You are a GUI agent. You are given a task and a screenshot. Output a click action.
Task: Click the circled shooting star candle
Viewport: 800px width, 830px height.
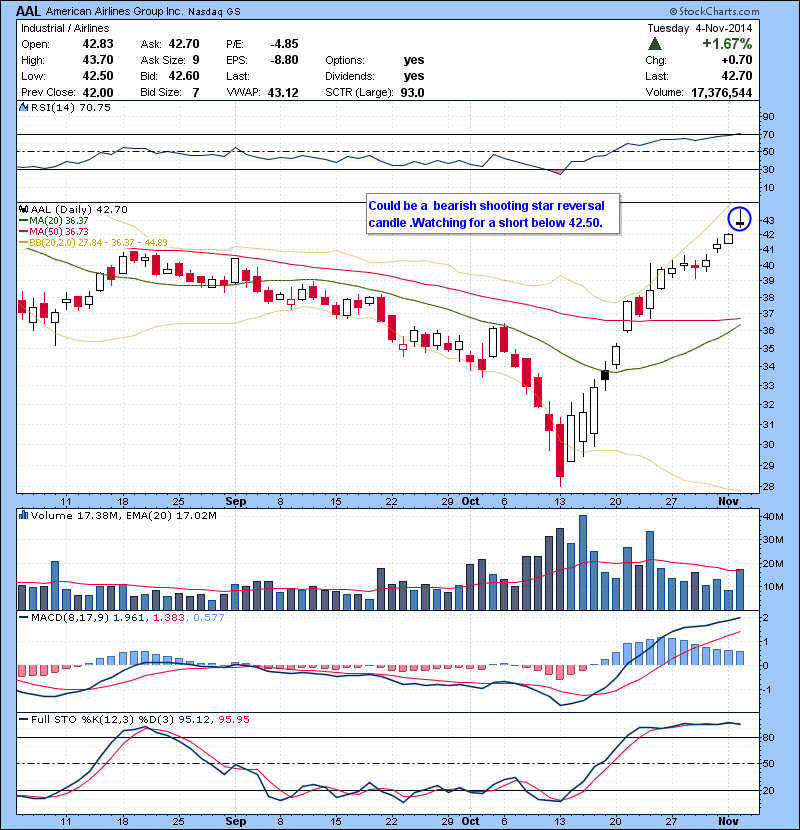coord(740,219)
